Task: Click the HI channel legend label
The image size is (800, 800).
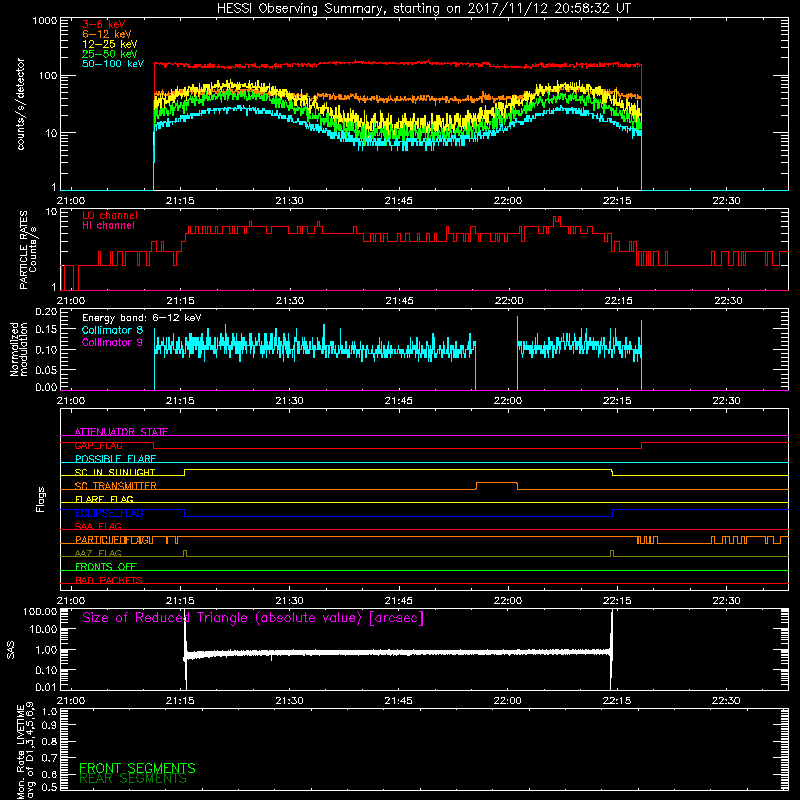Action: (x=108, y=226)
